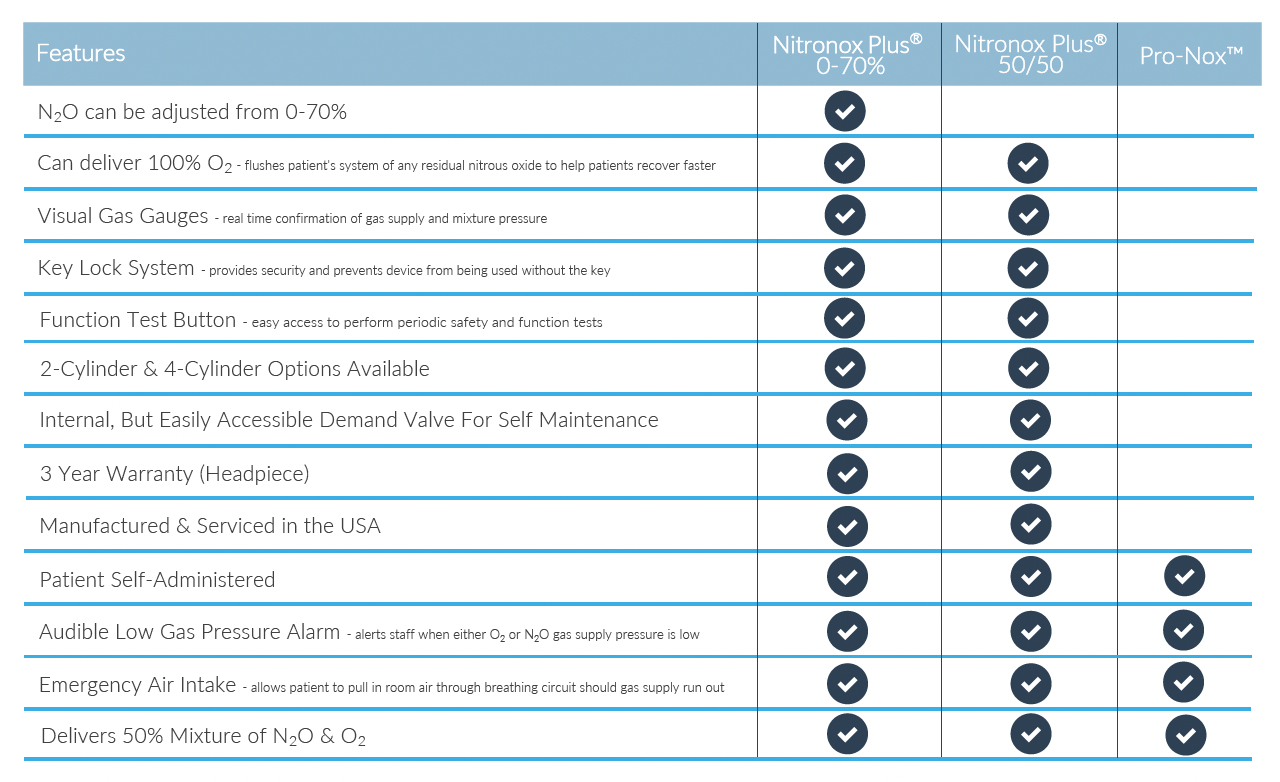The width and height of the screenshot is (1280, 782).
Task: Click the Internal Demand Valve feature text
Action: point(349,420)
